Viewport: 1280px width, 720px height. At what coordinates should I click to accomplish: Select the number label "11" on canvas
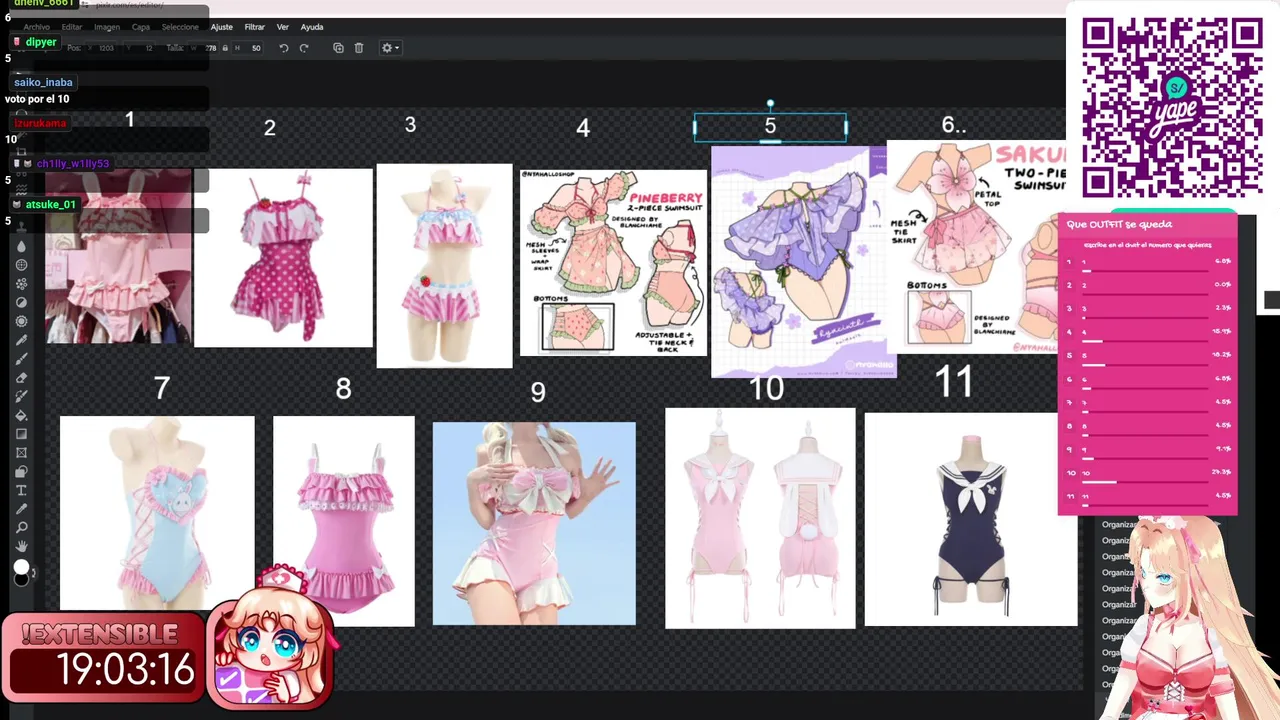pos(953,381)
